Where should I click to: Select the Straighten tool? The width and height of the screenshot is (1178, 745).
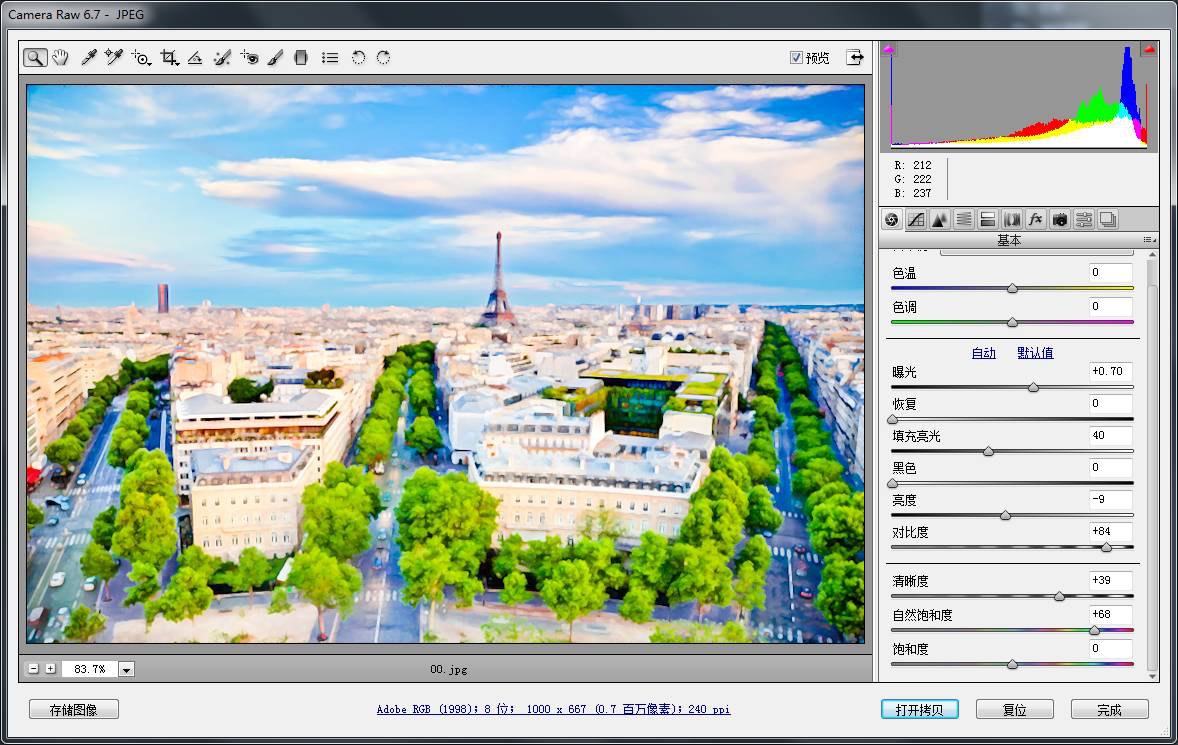[x=195, y=58]
